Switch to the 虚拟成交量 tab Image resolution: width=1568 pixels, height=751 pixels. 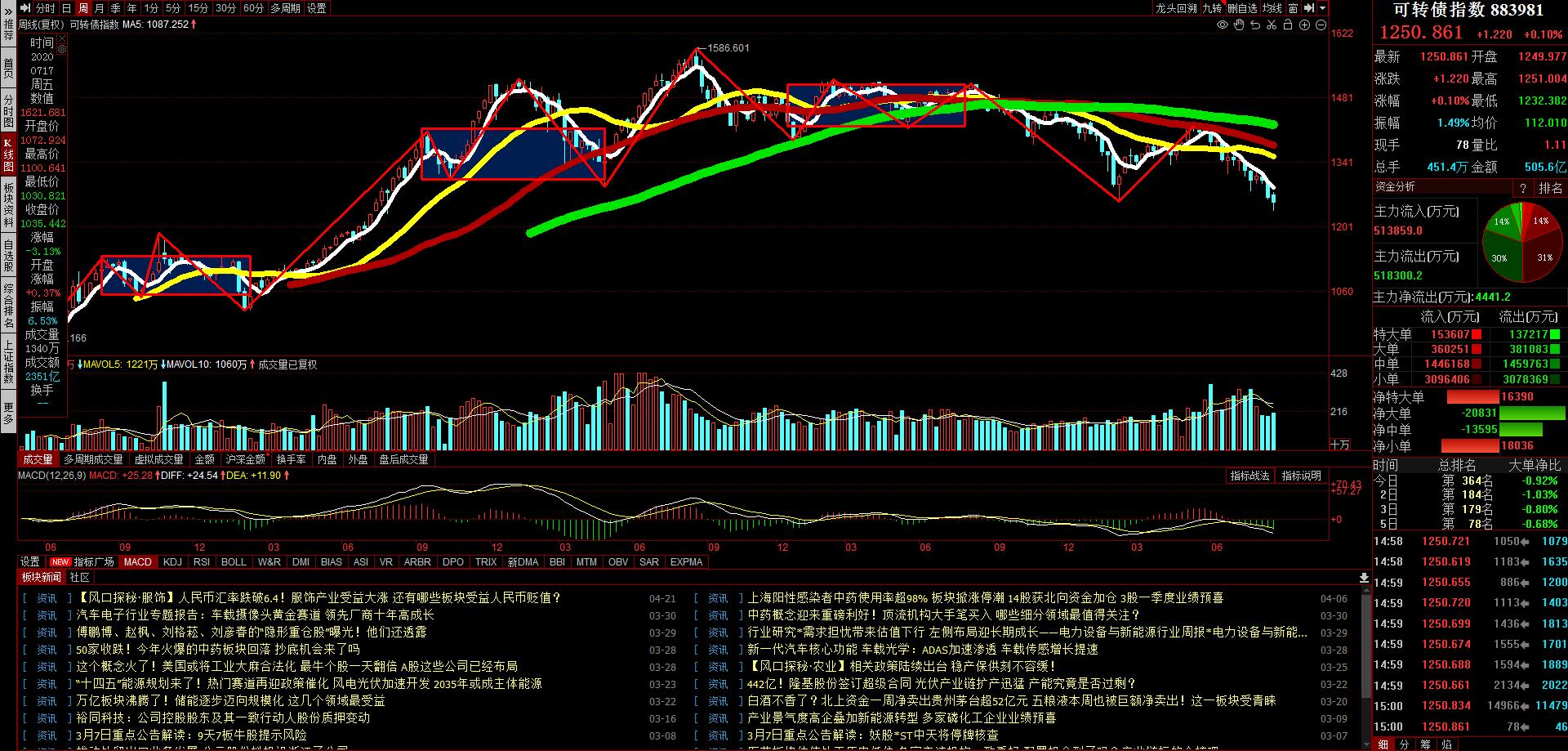click(x=159, y=459)
